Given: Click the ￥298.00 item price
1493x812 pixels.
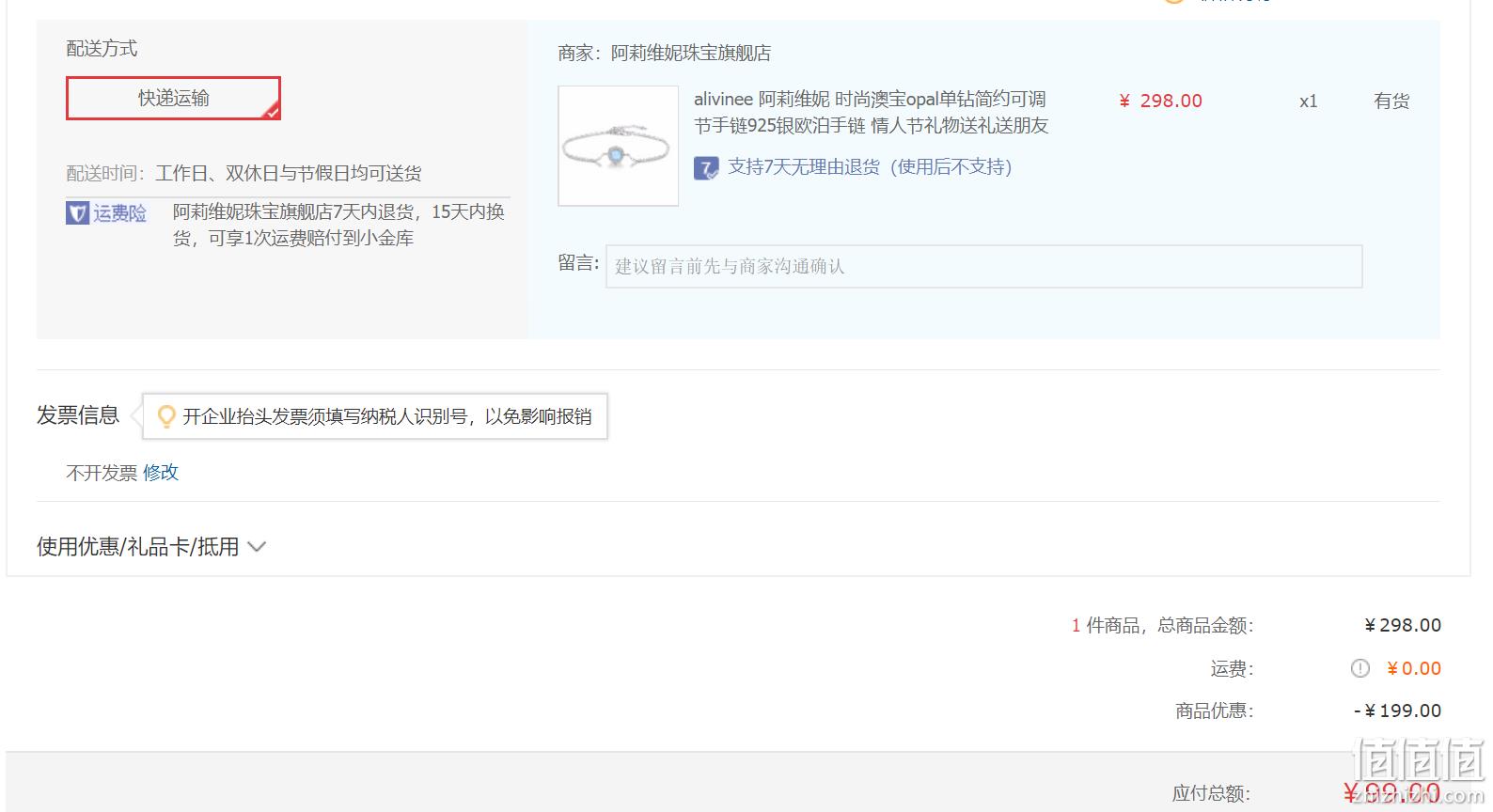Looking at the screenshot, I should tap(1160, 101).
